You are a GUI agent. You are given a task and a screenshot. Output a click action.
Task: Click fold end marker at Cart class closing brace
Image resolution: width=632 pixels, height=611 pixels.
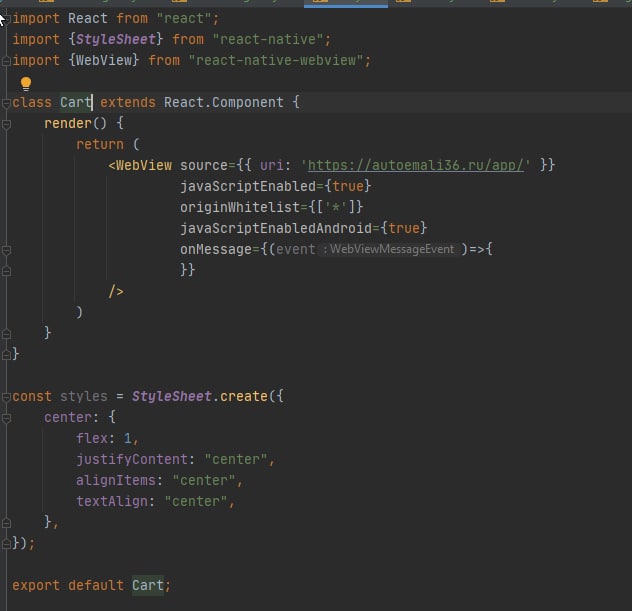click(6, 354)
